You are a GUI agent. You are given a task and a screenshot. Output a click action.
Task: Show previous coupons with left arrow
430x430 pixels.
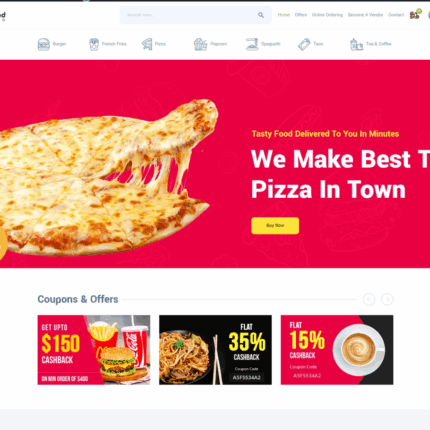(369, 299)
